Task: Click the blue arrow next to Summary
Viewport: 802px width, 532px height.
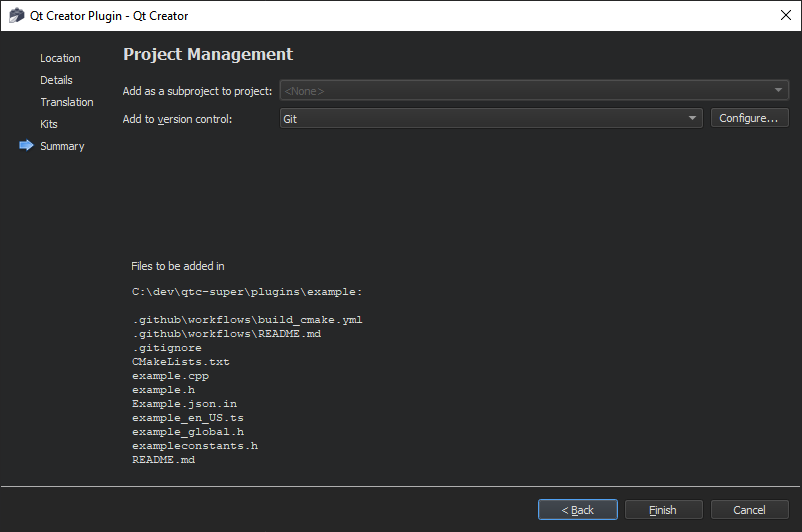Action: click(26, 146)
